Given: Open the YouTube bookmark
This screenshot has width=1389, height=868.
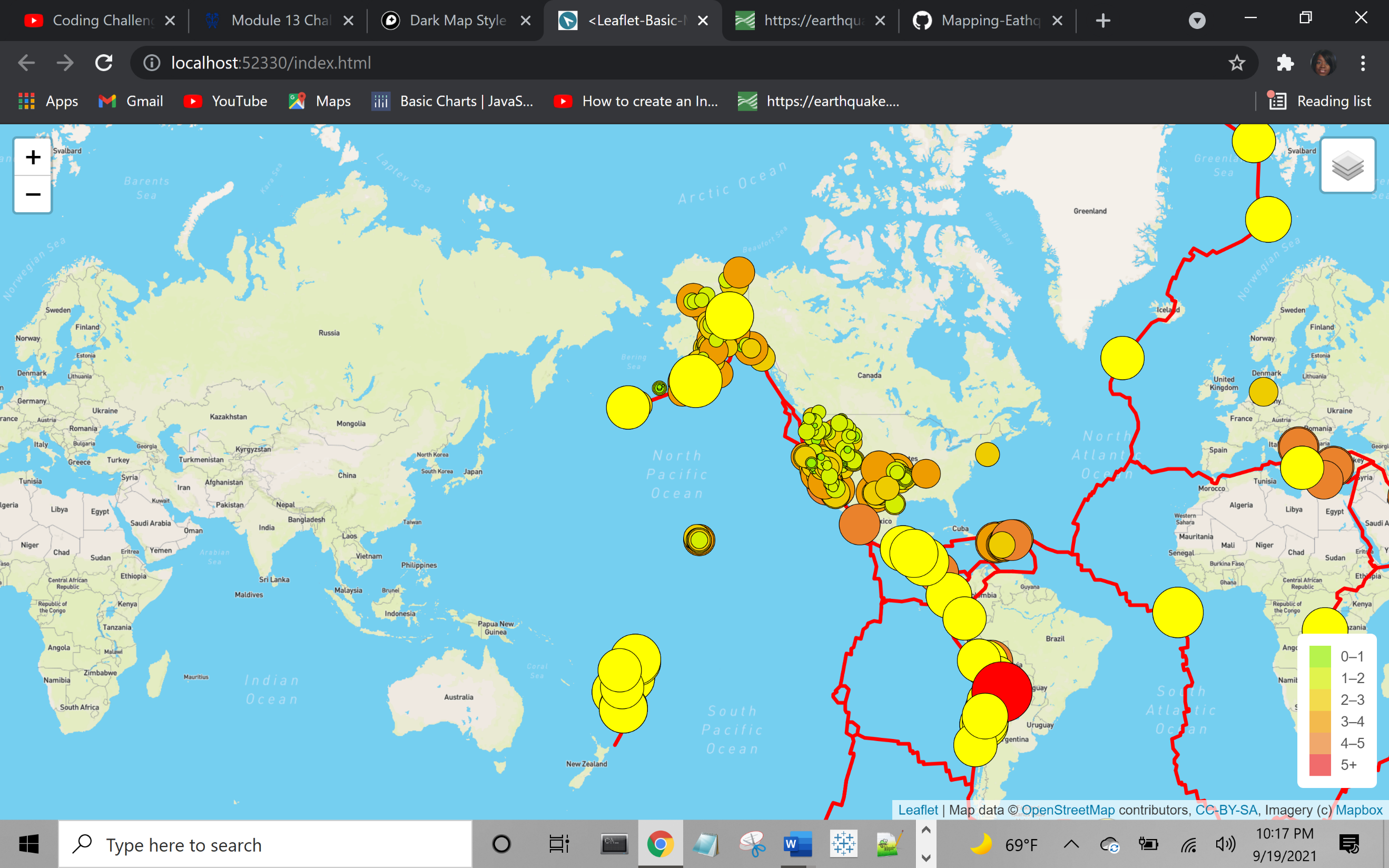Looking at the screenshot, I should pyautogui.click(x=225, y=101).
